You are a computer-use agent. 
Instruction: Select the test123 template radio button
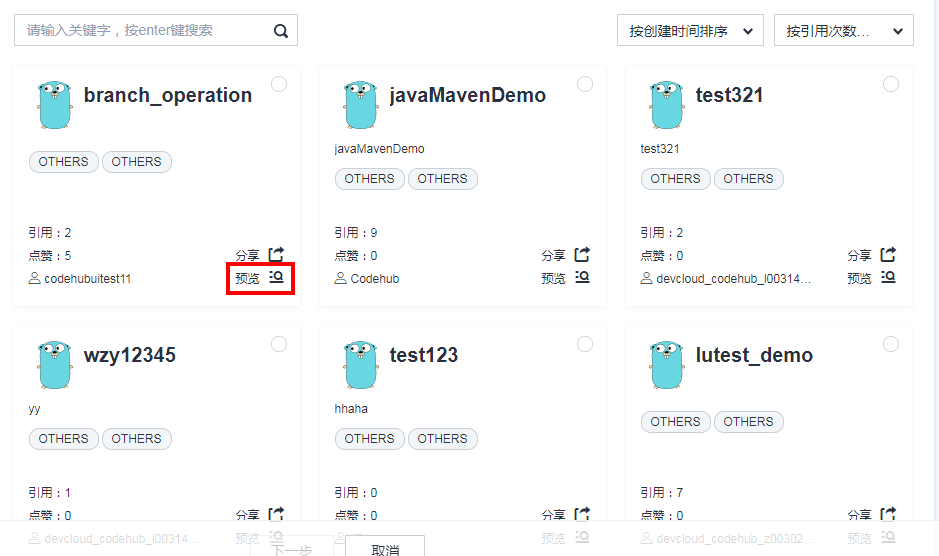[x=585, y=344]
